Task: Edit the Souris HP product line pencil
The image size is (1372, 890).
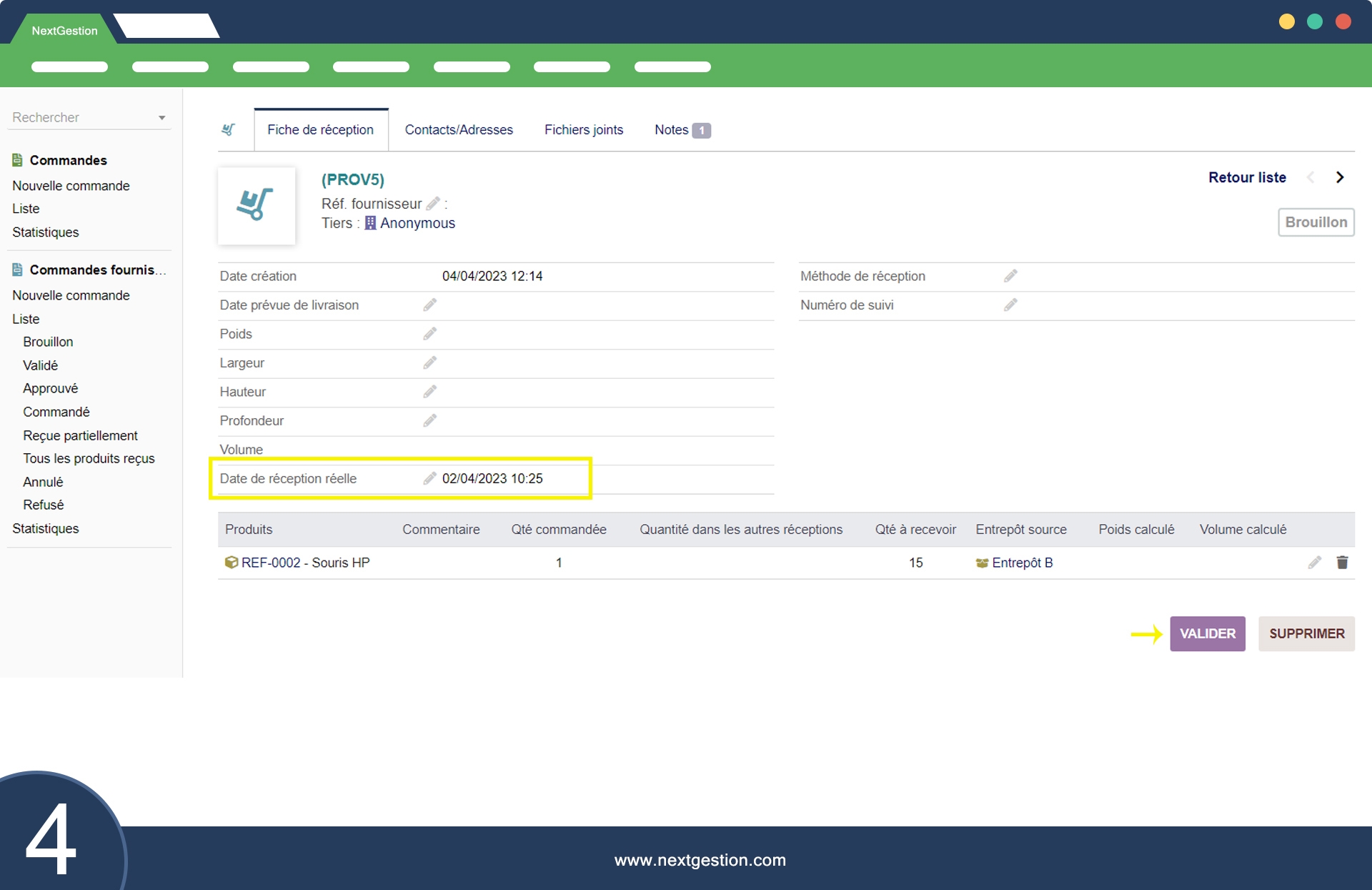Action: coord(1314,563)
